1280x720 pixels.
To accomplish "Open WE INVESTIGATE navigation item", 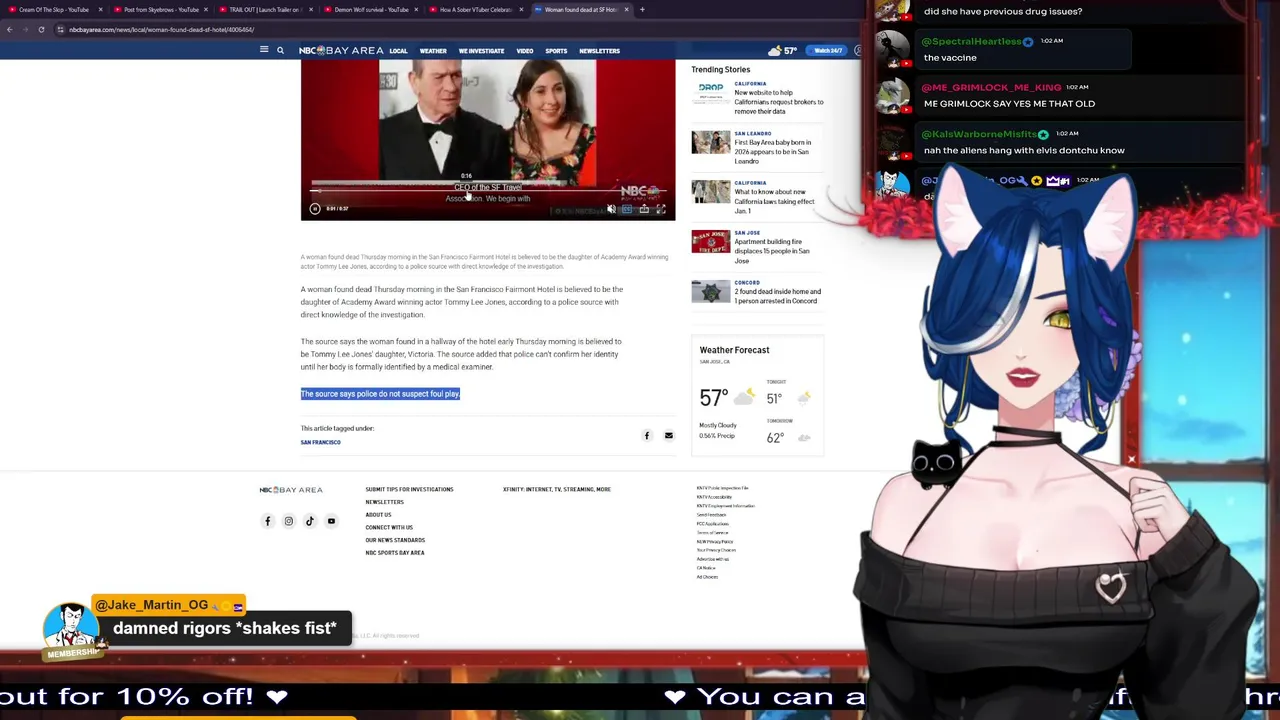I will [481, 50].
